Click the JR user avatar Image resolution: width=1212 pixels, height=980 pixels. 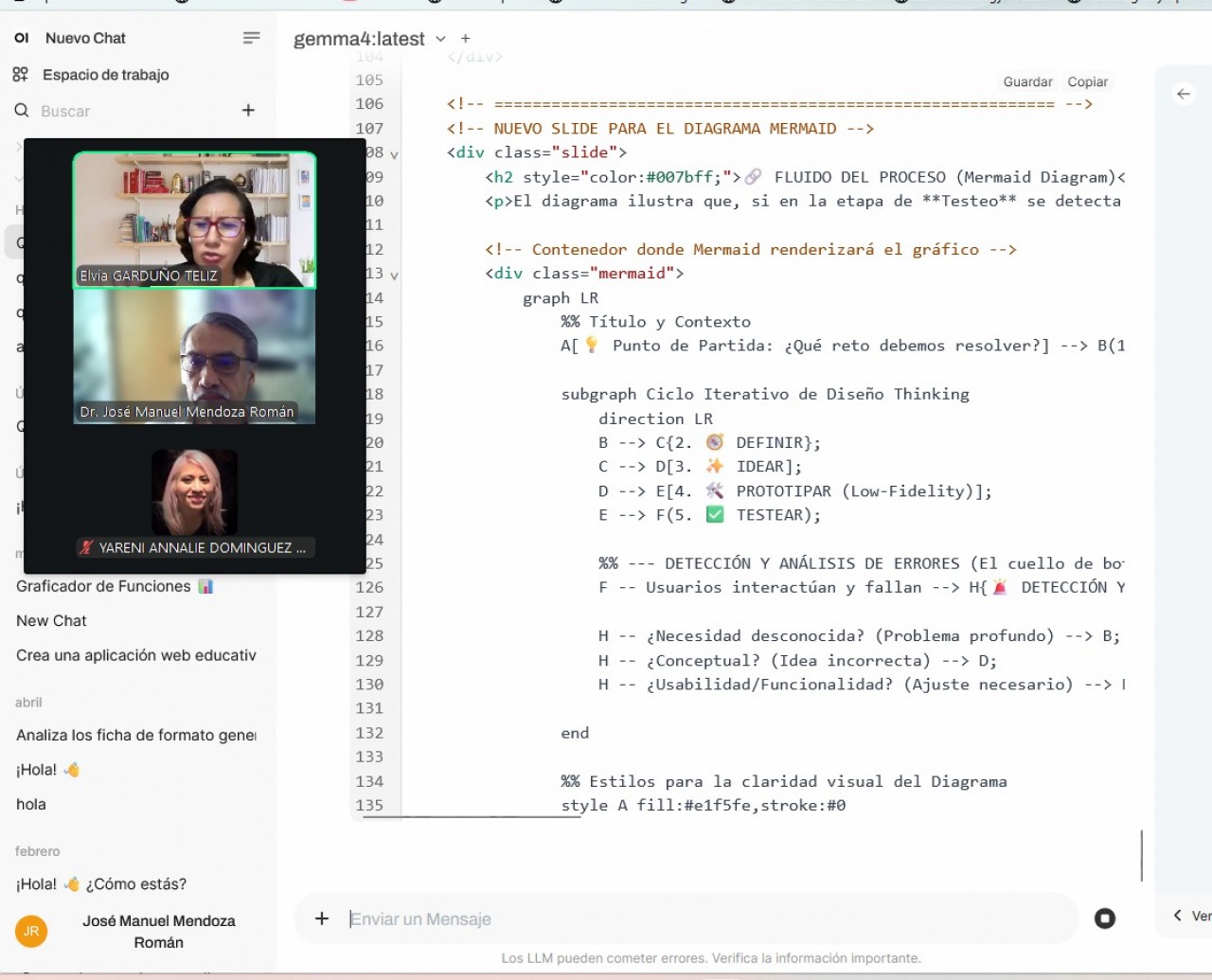coord(30,931)
